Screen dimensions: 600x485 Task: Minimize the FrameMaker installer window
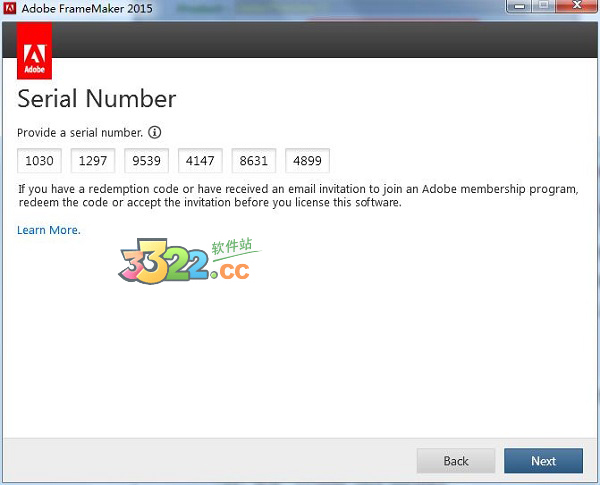tap(519, 6)
